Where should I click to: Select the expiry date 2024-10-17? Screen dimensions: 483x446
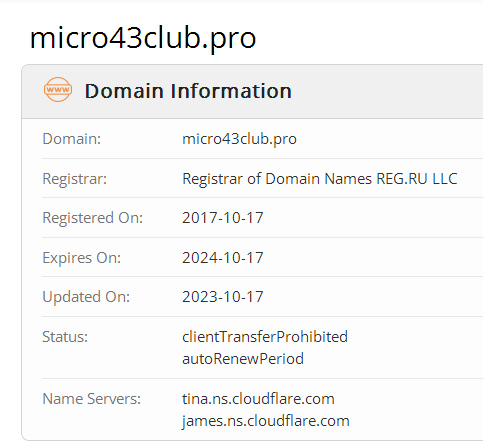[223, 258]
